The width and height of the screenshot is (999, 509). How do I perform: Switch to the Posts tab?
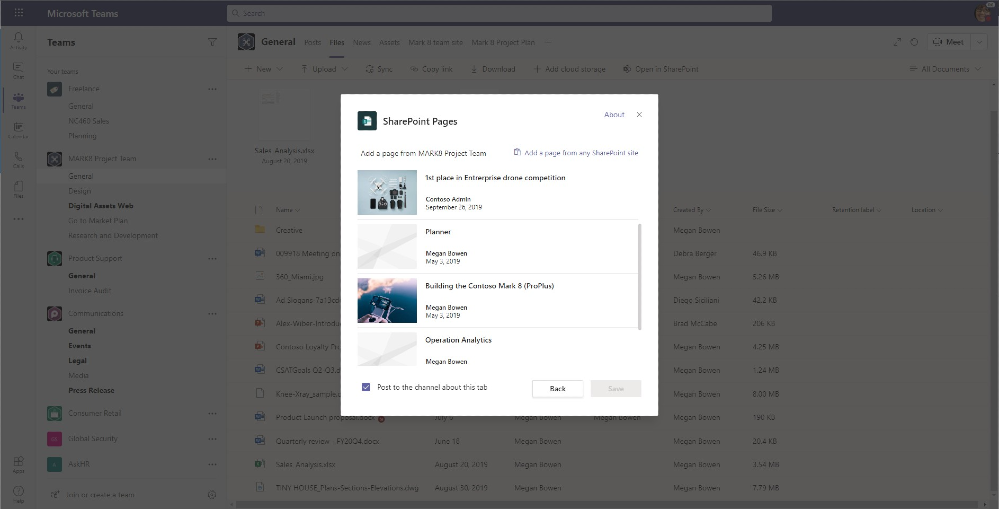point(313,43)
